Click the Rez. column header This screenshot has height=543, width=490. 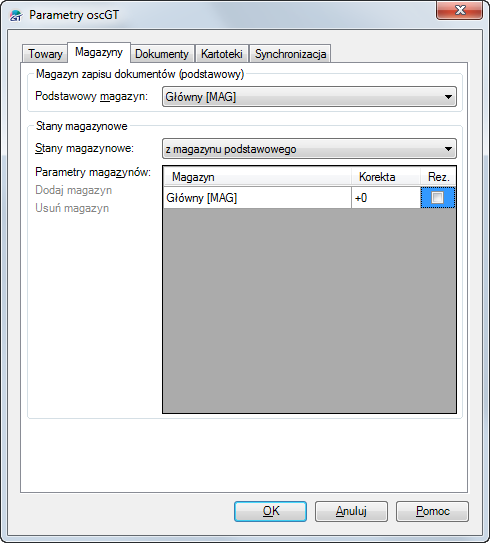(x=438, y=177)
